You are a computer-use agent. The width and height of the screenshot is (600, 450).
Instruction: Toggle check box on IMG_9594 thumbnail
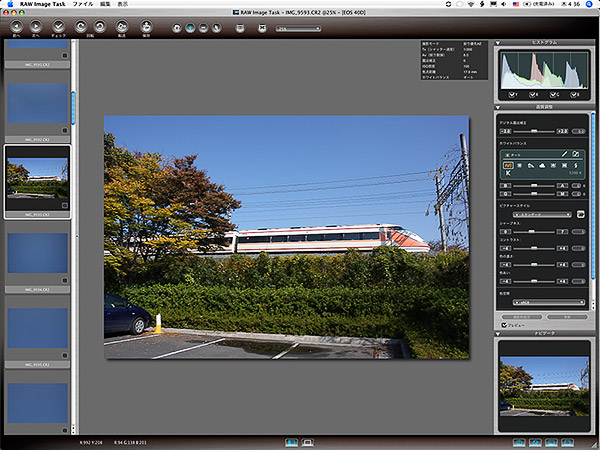pyautogui.click(x=65, y=280)
